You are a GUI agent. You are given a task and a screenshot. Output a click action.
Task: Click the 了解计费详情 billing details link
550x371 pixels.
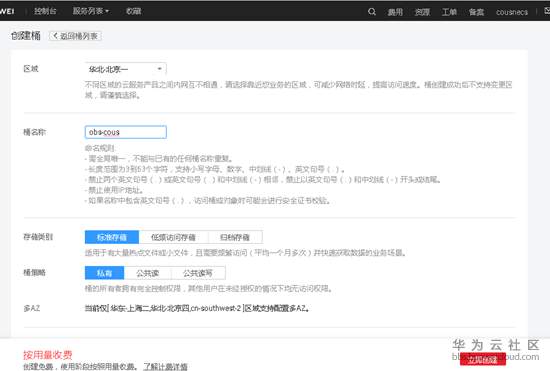pos(165,366)
